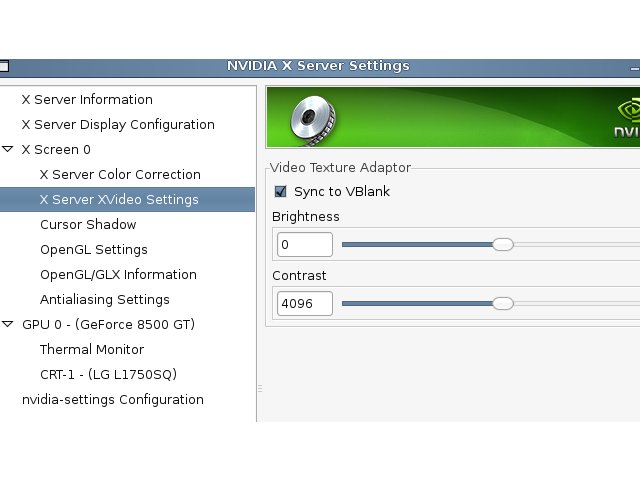Click the Brightness slider handle

coord(503,244)
